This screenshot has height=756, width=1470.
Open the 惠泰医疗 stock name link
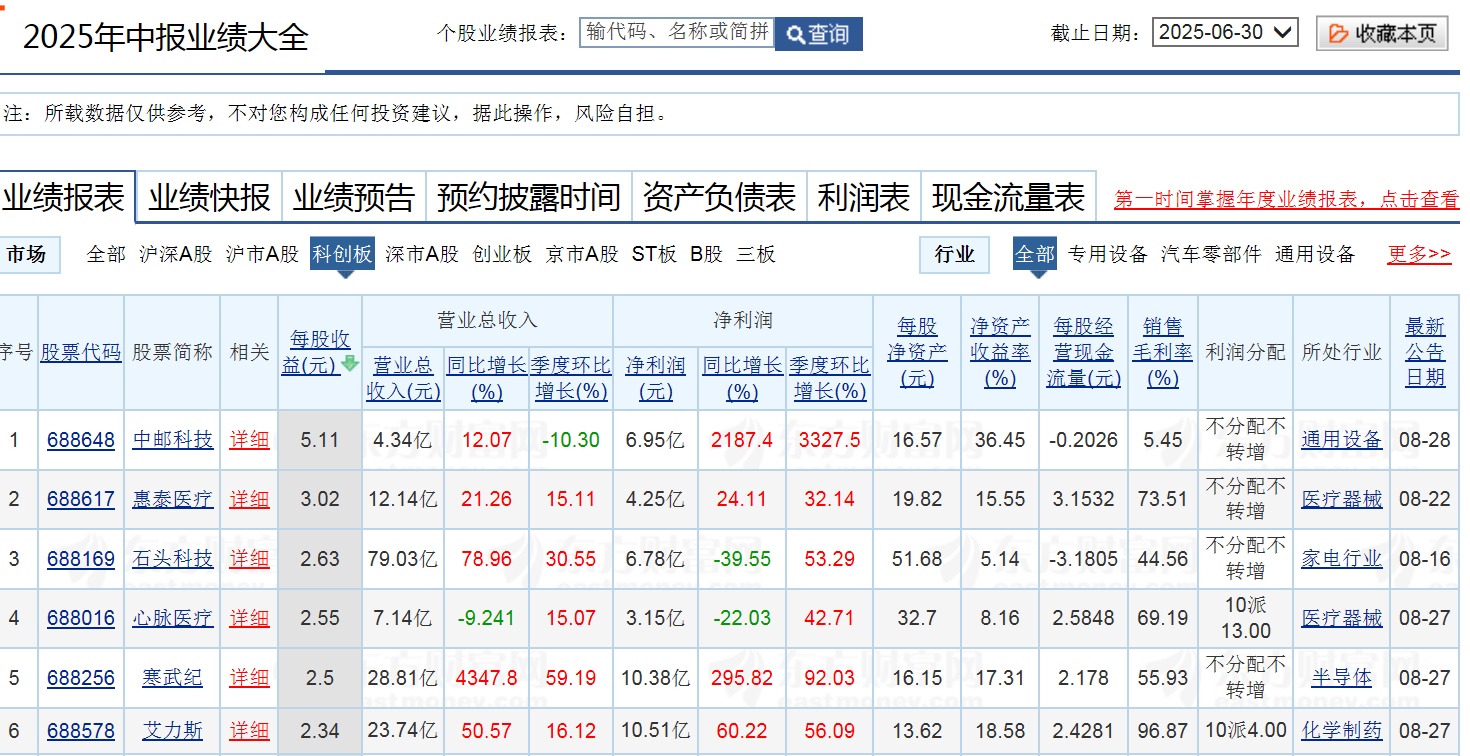click(x=173, y=499)
